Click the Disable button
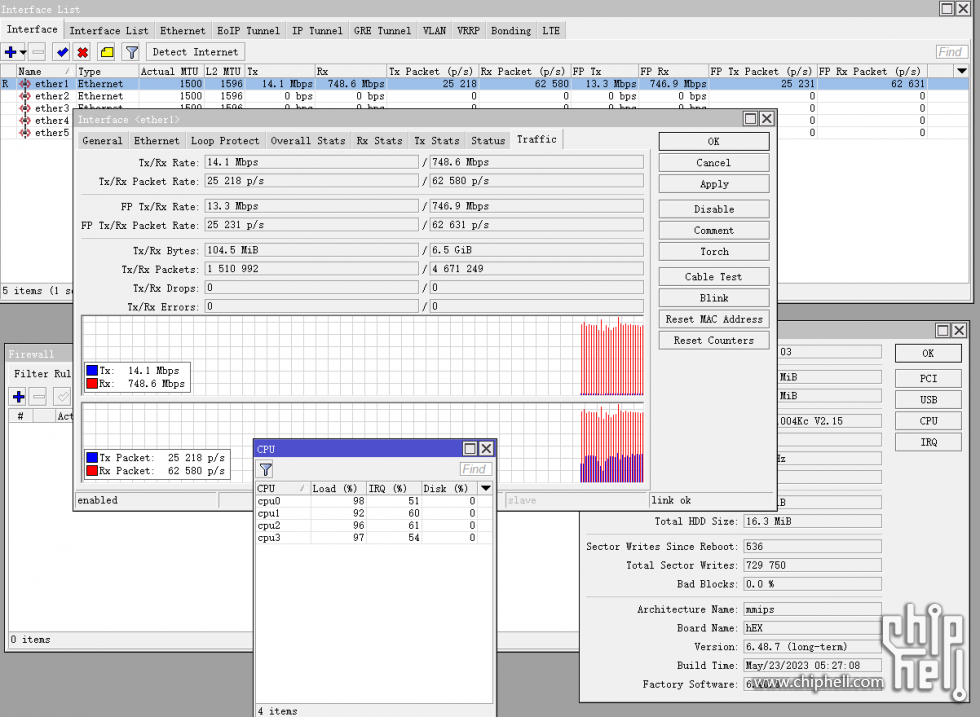 point(714,209)
